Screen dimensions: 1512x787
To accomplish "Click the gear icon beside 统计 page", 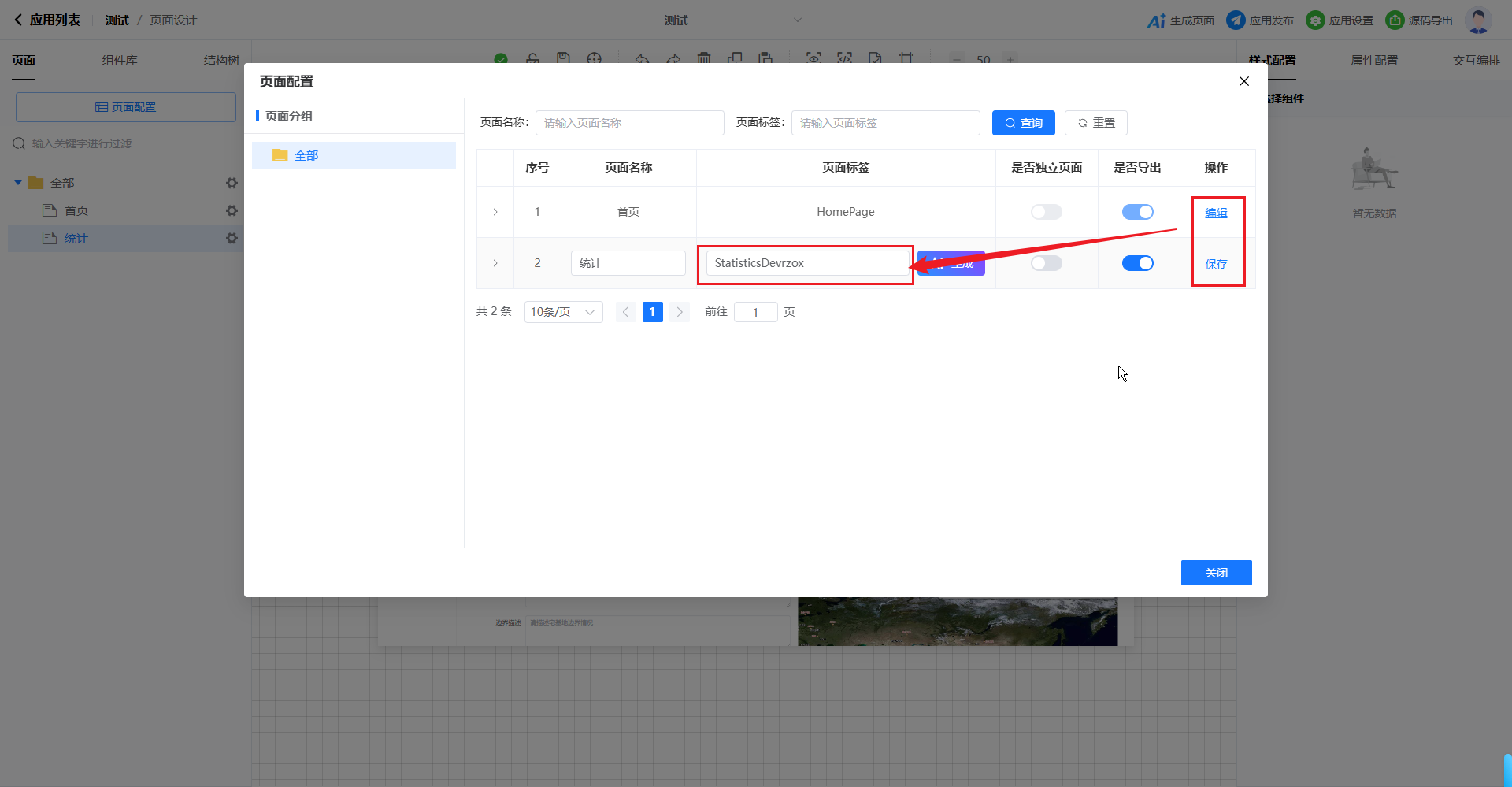I will point(232,238).
